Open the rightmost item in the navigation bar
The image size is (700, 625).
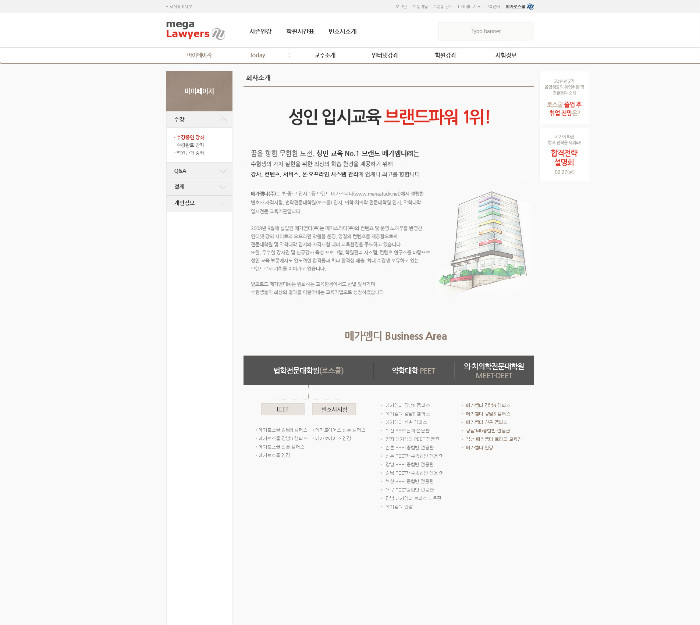click(506, 55)
